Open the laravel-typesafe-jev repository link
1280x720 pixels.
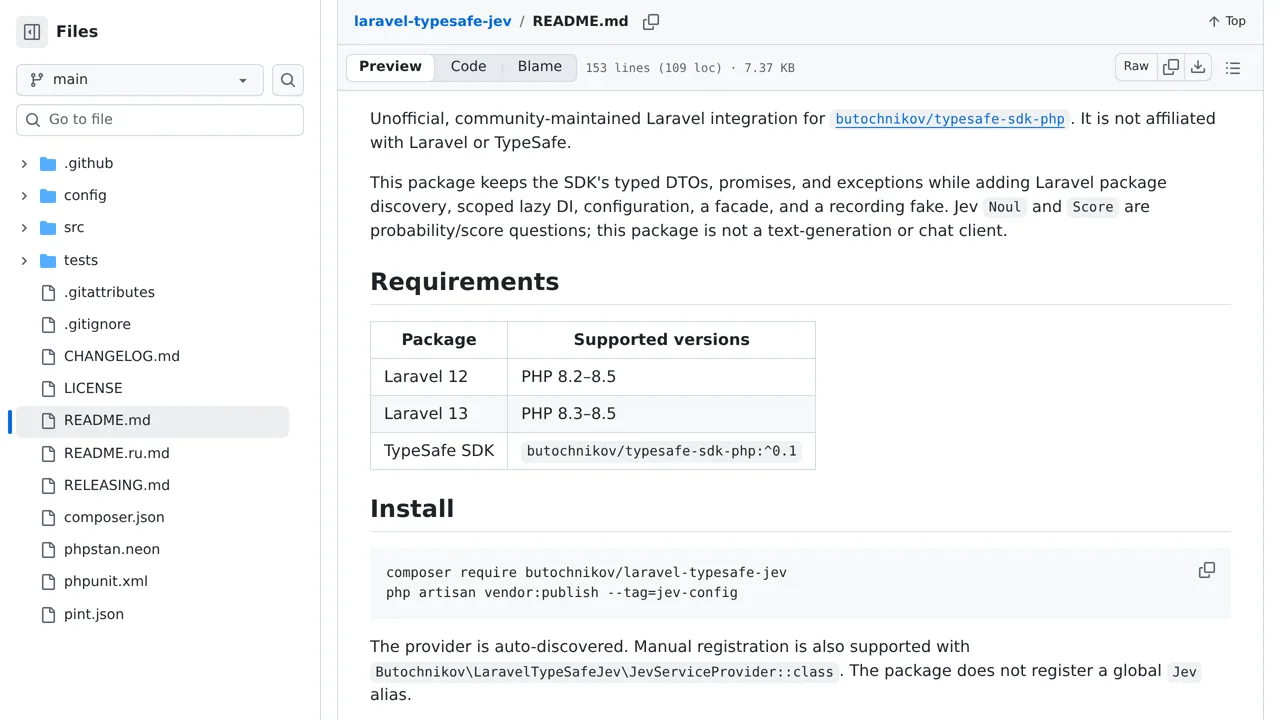[433, 21]
